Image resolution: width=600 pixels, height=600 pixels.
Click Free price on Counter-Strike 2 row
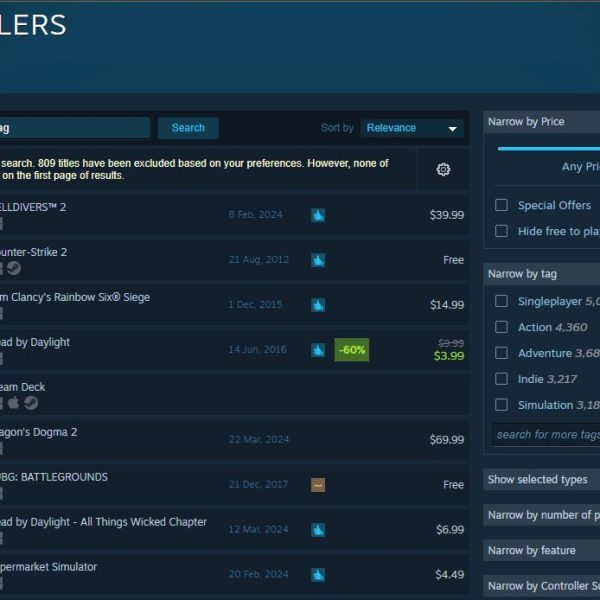click(x=453, y=260)
